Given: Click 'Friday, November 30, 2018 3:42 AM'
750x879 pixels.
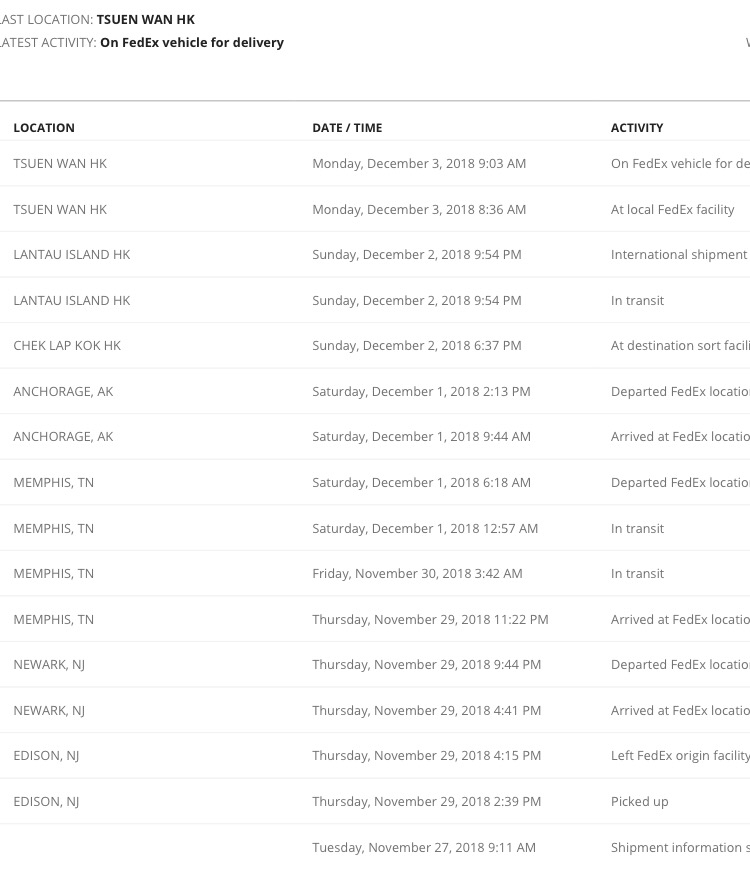Looking at the screenshot, I should click(x=417, y=573).
